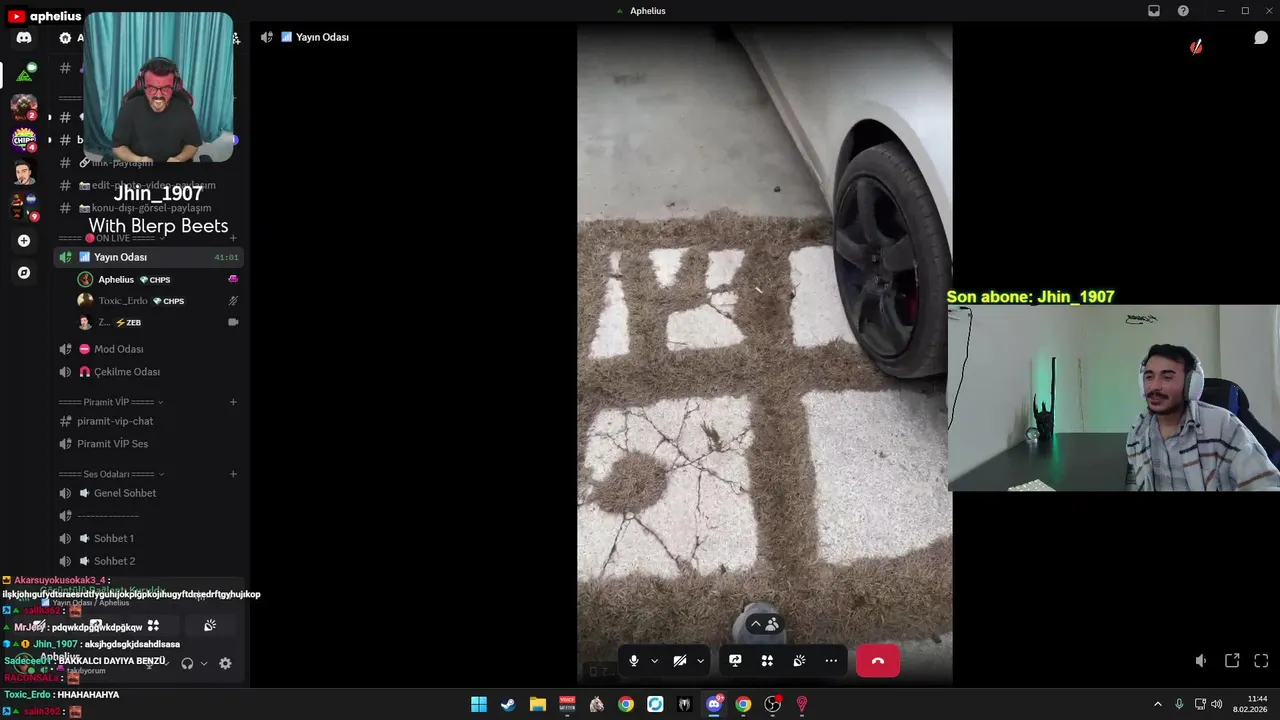The image size is (1280, 720).
Task: Turn on camera in call controls
Action: pos(680,661)
